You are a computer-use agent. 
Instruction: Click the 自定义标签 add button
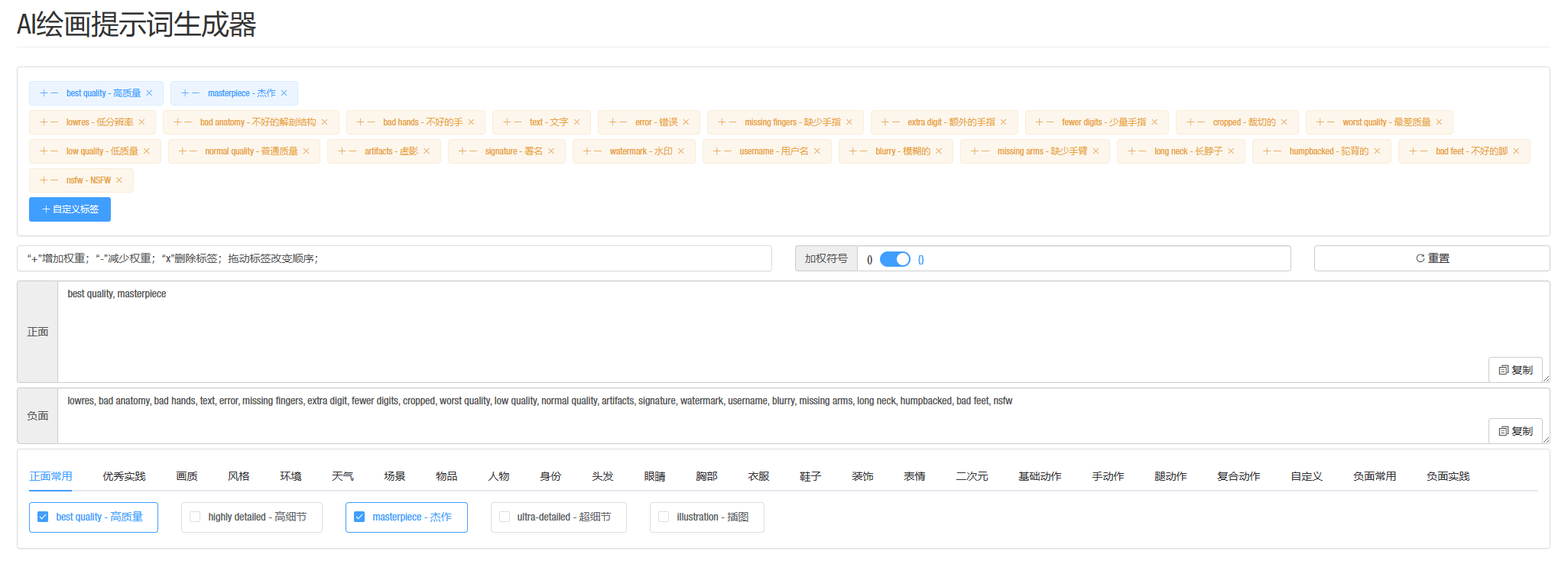point(70,209)
